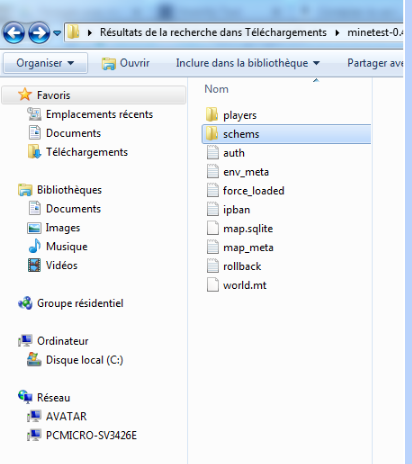This screenshot has width=412, height=464.
Task: Select Bibliothèques in navigation pane
Action: (69, 190)
